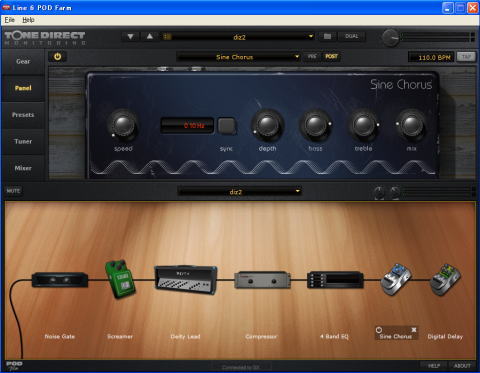Click the 110.0 BPM tempo field
The image size is (480, 373).
pos(431,57)
